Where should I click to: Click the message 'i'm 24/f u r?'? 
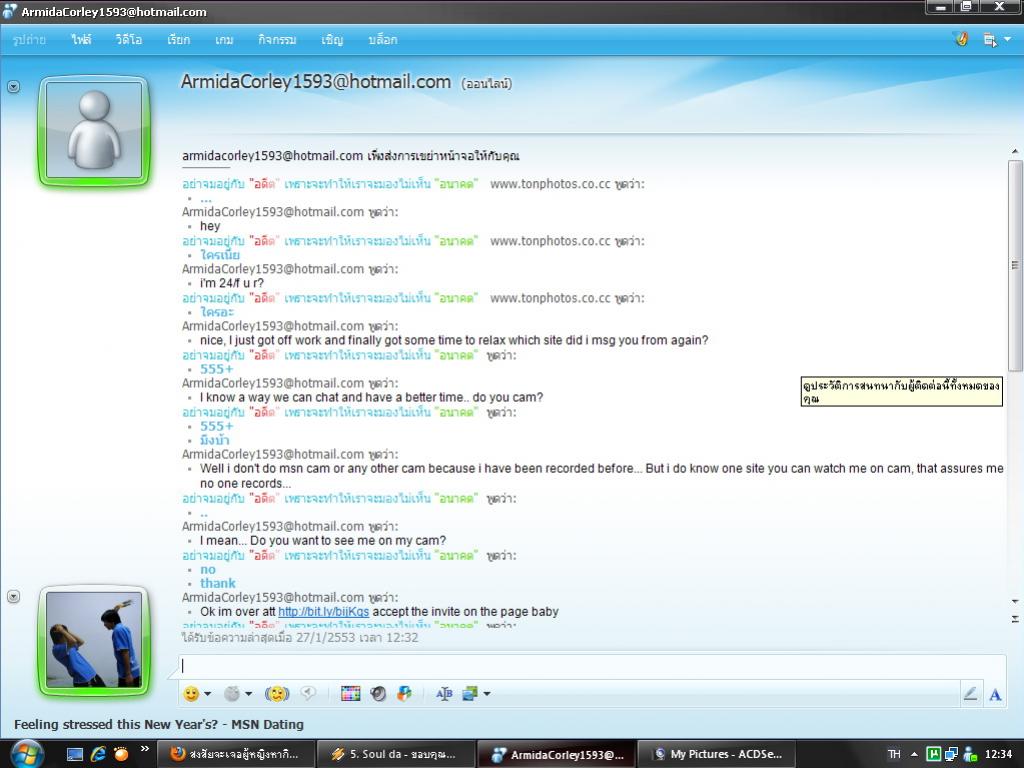click(x=232, y=283)
